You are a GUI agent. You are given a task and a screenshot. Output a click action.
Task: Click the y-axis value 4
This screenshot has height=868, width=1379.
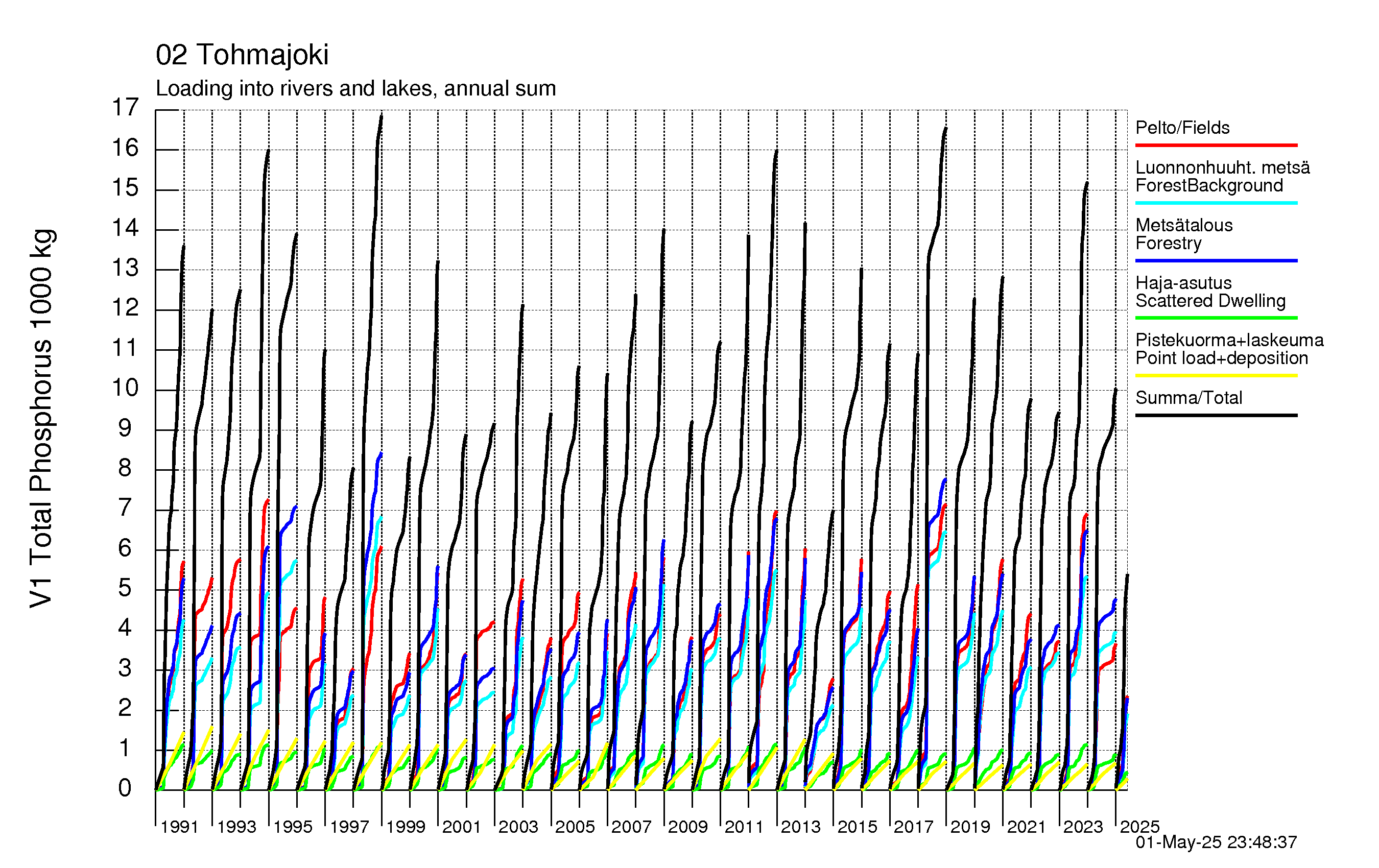click(x=125, y=628)
